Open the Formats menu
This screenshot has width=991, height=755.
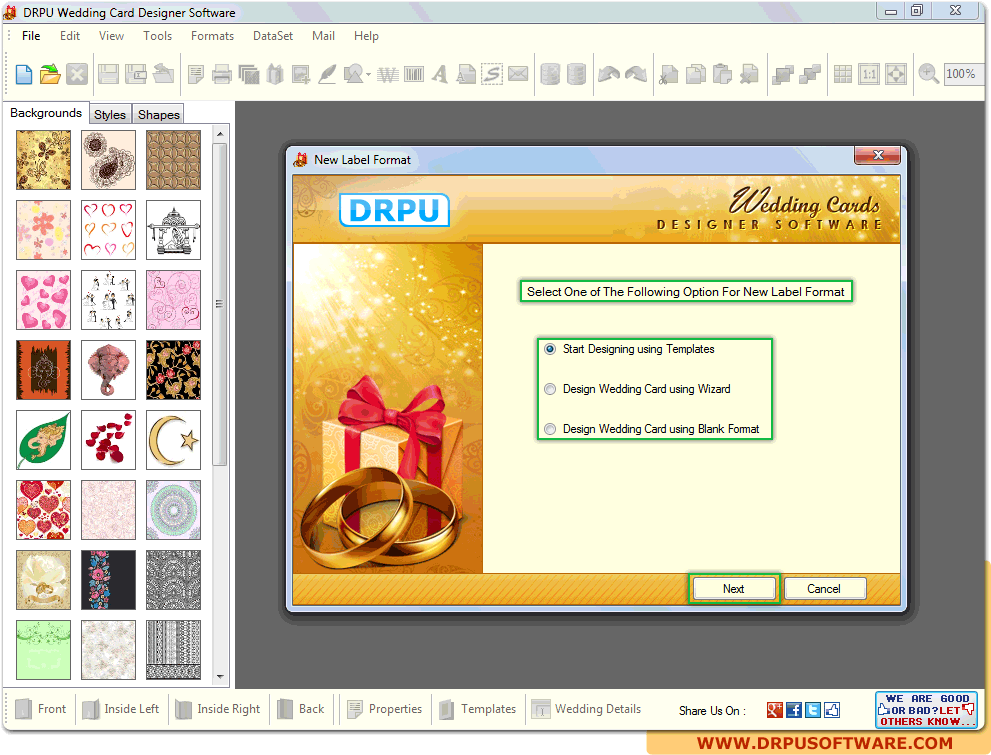[212, 36]
